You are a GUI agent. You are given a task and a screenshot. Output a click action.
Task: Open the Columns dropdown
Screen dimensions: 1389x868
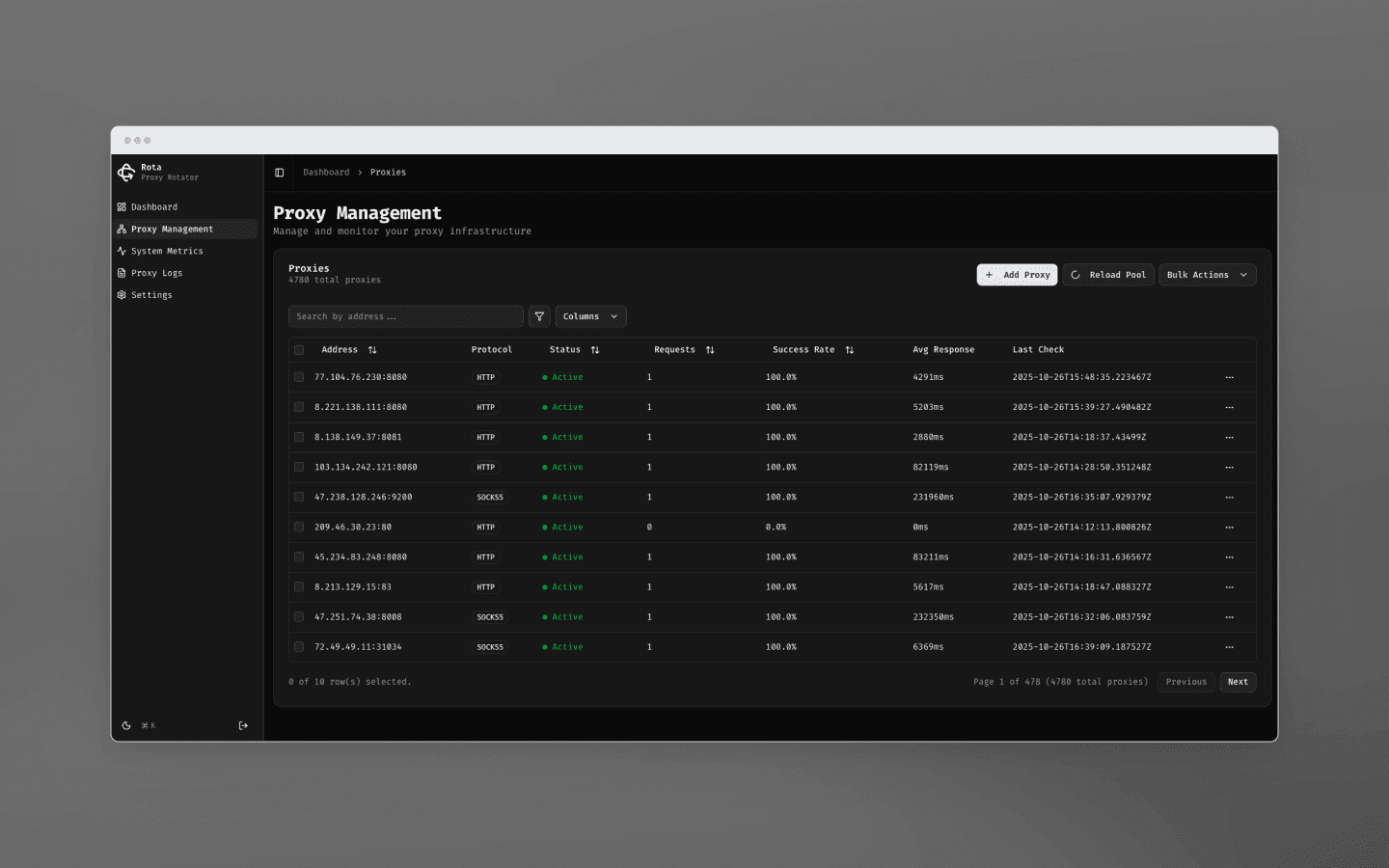[590, 316]
